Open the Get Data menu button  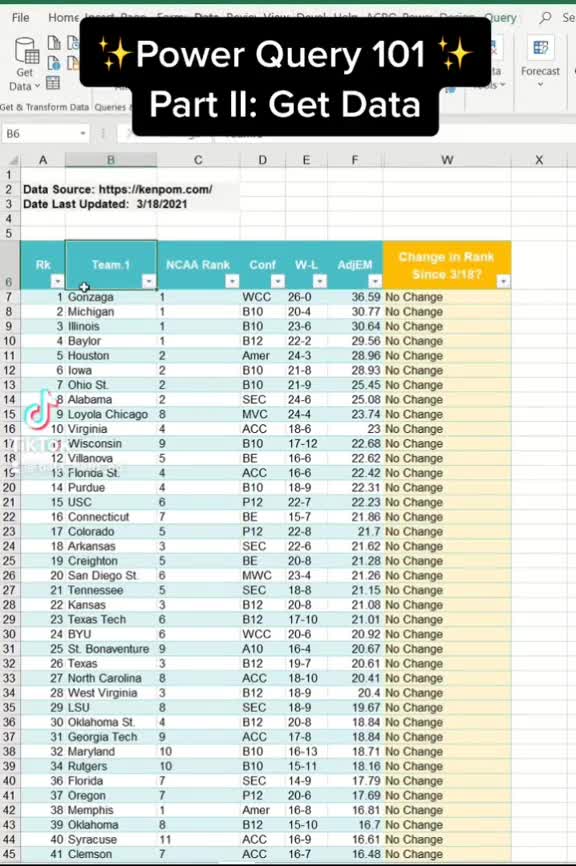[25, 65]
